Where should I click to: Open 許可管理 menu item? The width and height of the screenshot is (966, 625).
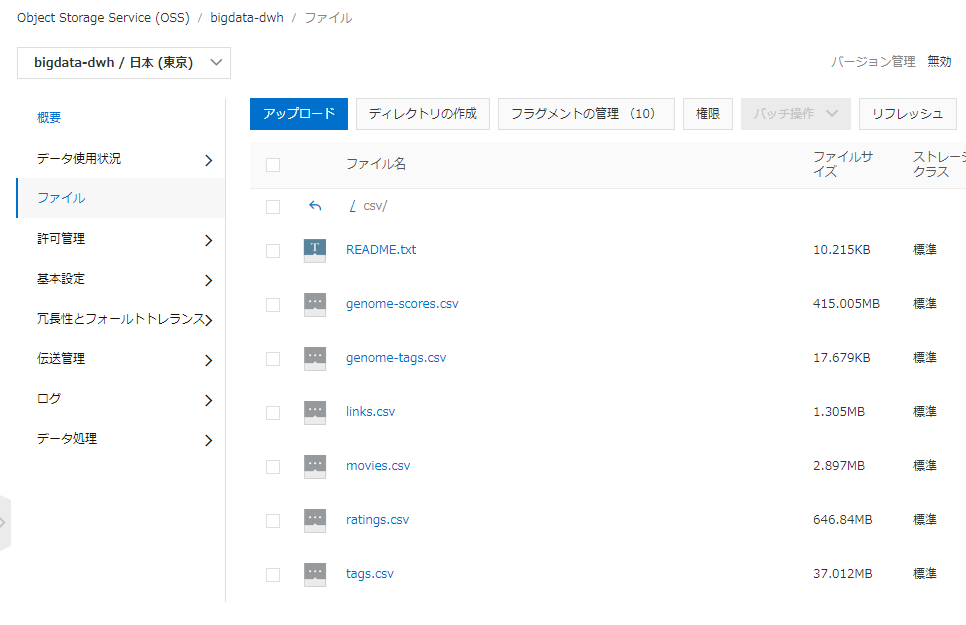(61, 239)
